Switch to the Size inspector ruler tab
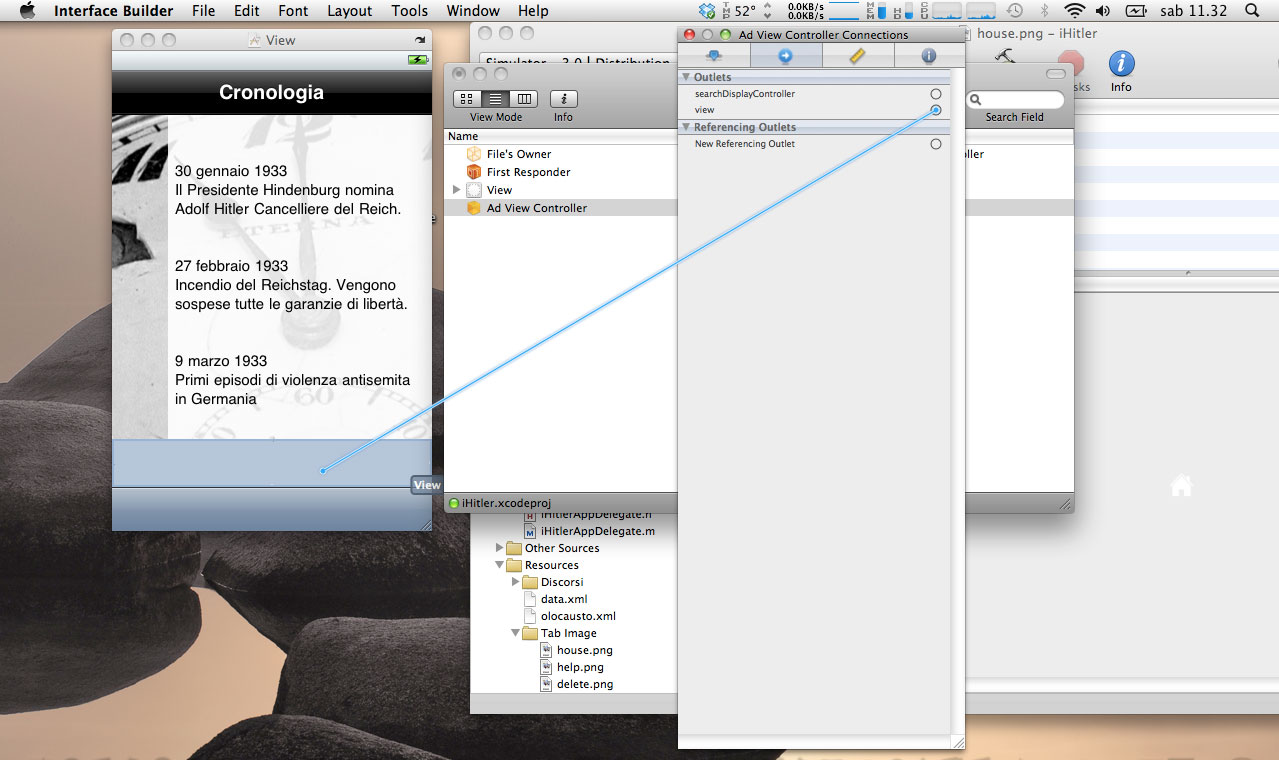Viewport: 1279px width, 760px height. [x=857, y=56]
